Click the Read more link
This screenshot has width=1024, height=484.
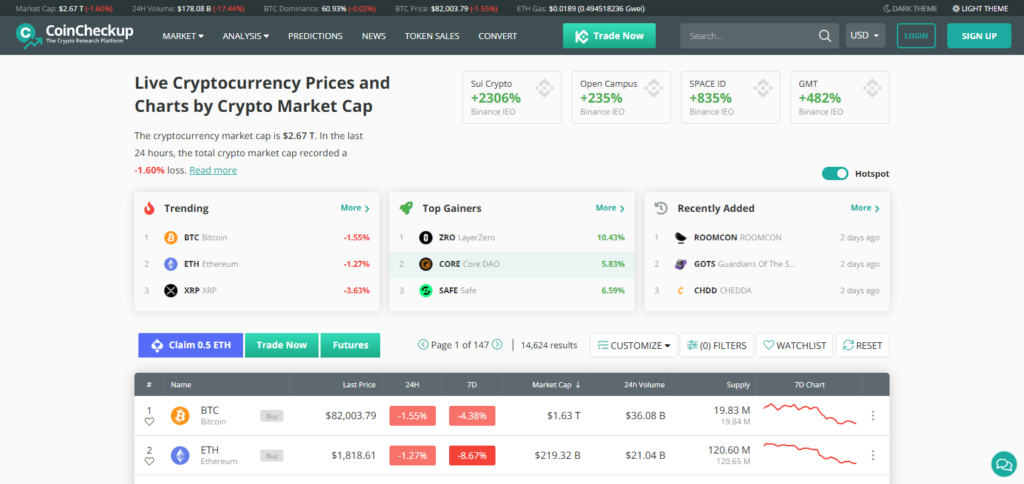click(x=213, y=170)
